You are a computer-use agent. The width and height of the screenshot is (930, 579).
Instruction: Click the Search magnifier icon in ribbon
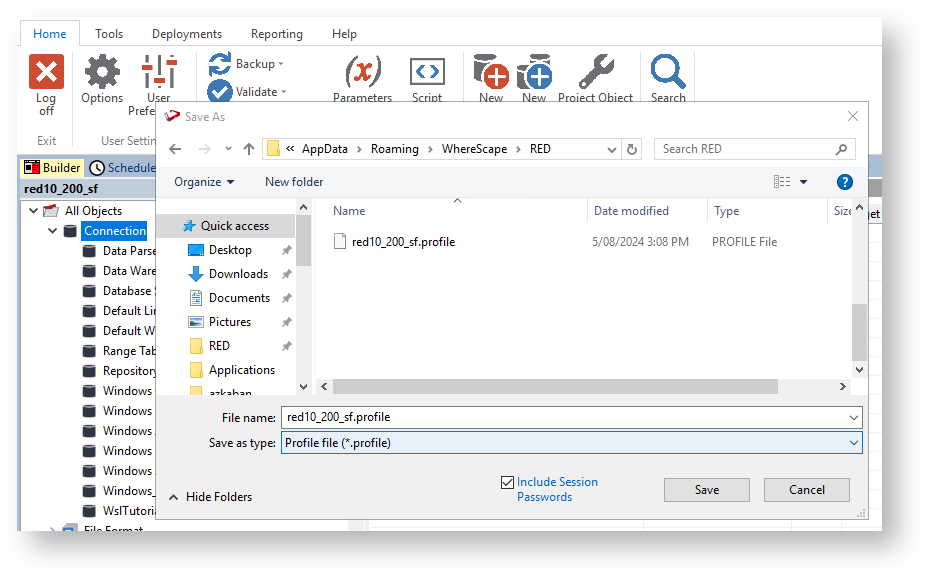pyautogui.click(x=668, y=72)
